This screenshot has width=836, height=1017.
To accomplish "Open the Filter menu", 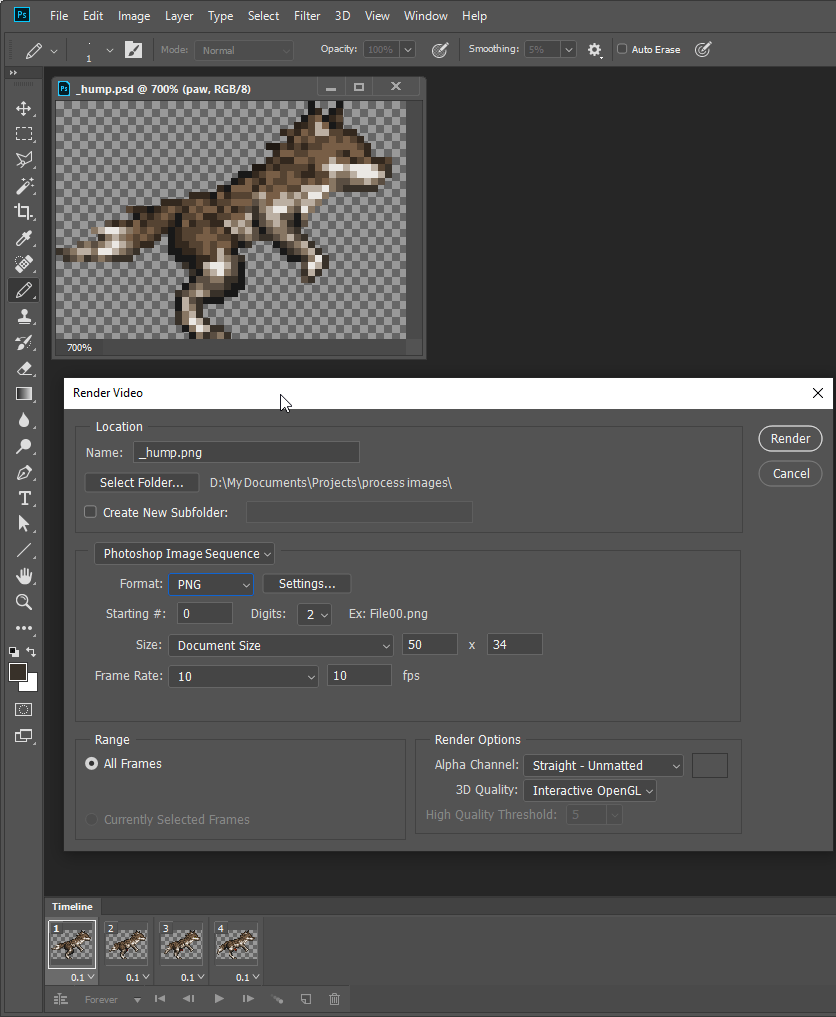I will (x=307, y=16).
